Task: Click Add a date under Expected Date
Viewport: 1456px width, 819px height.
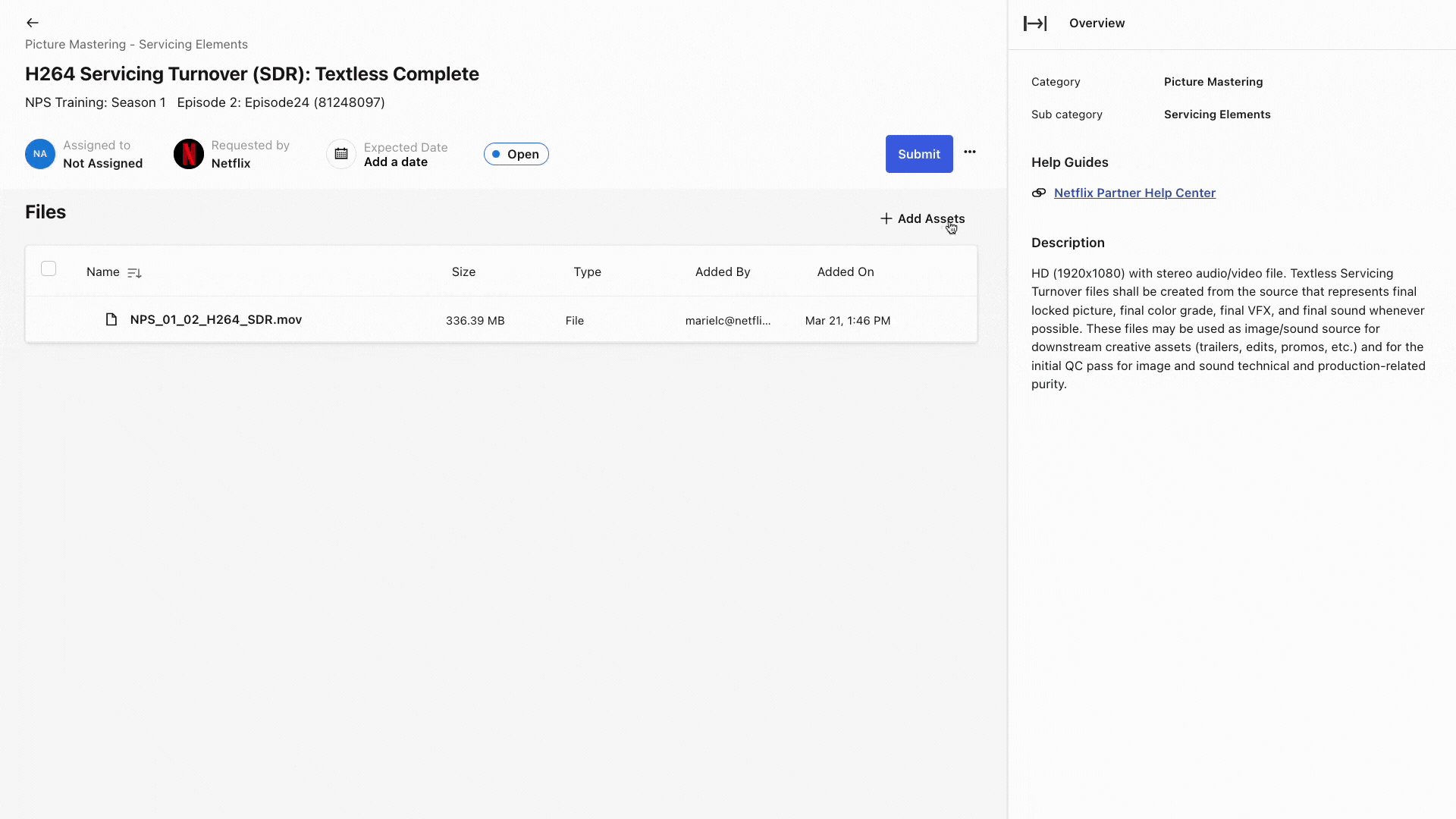Action: tap(396, 162)
